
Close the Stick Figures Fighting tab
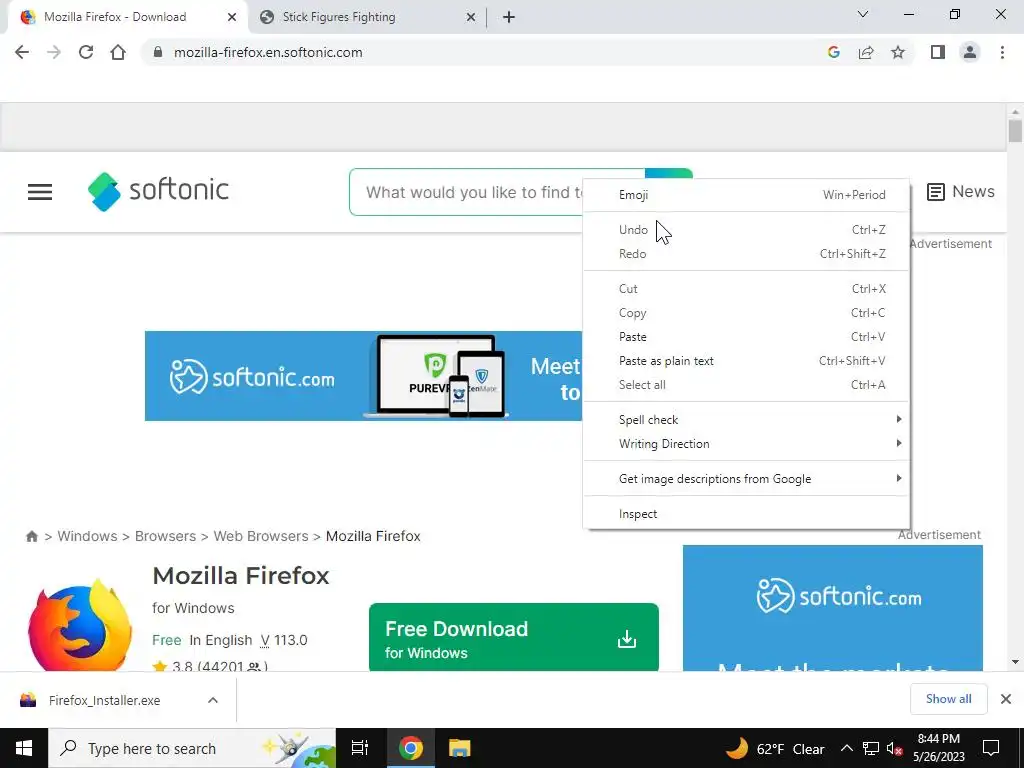(471, 17)
